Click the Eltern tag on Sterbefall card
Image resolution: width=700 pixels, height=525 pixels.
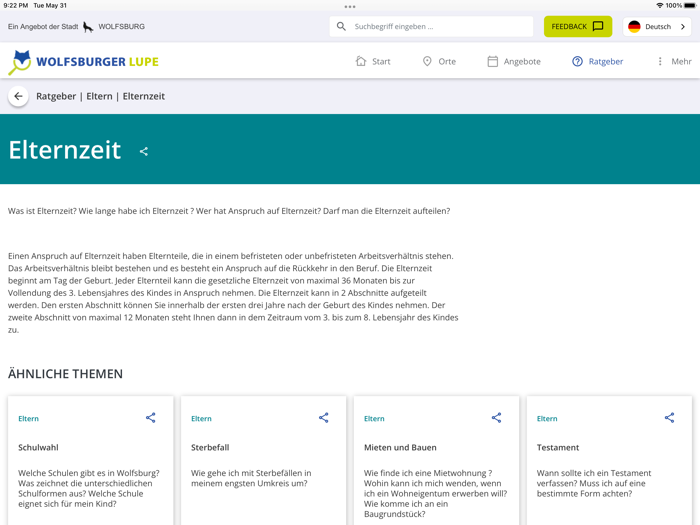201,419
